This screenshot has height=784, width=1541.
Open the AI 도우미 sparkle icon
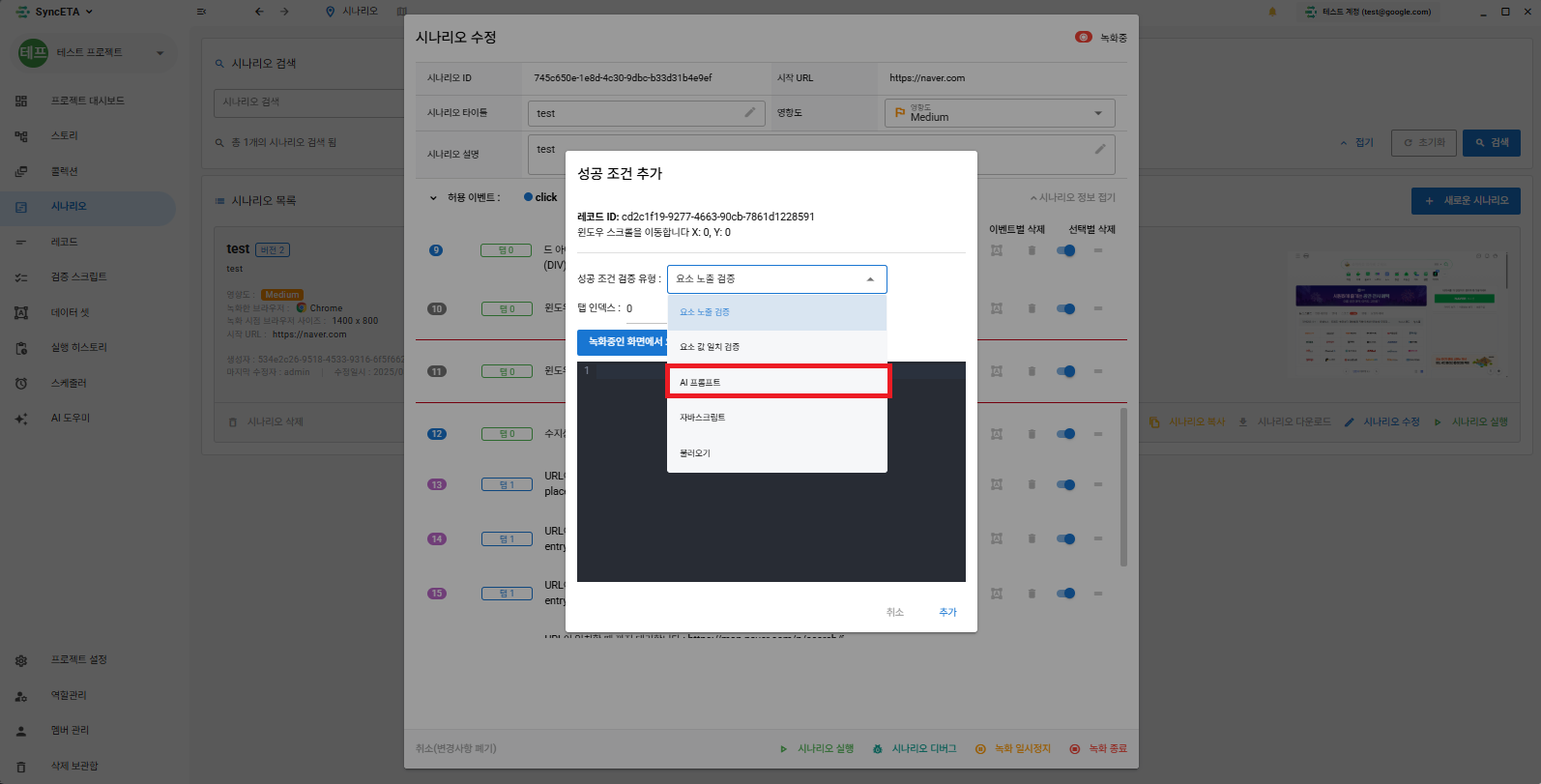(x=21, y=419)
